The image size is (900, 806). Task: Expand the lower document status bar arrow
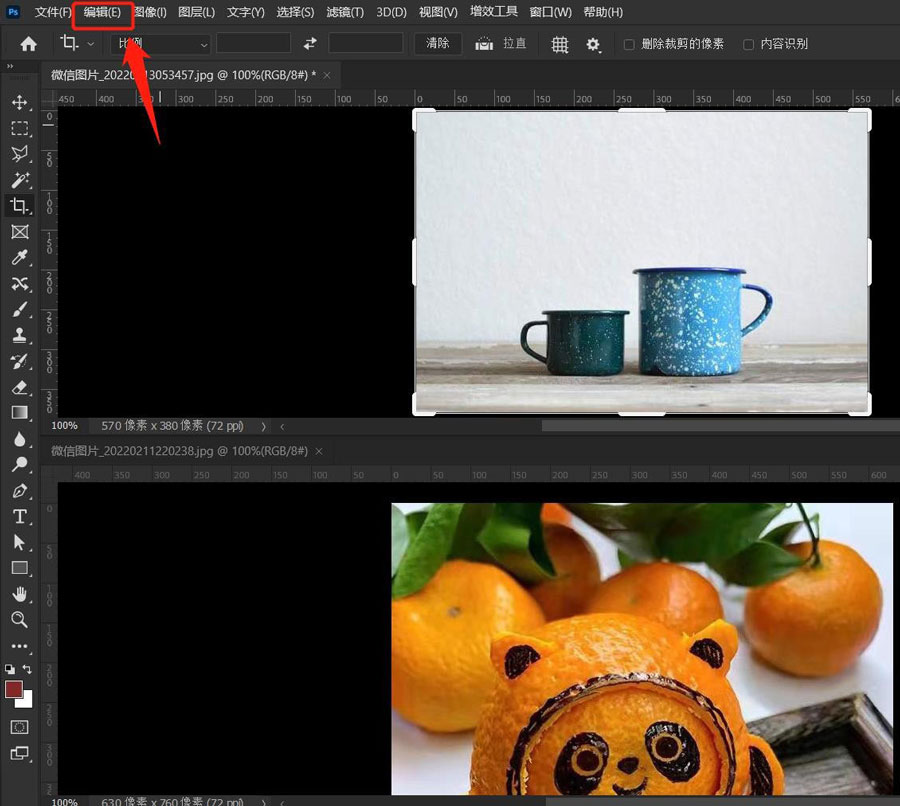pyautogui.click(x=263, y=801)
